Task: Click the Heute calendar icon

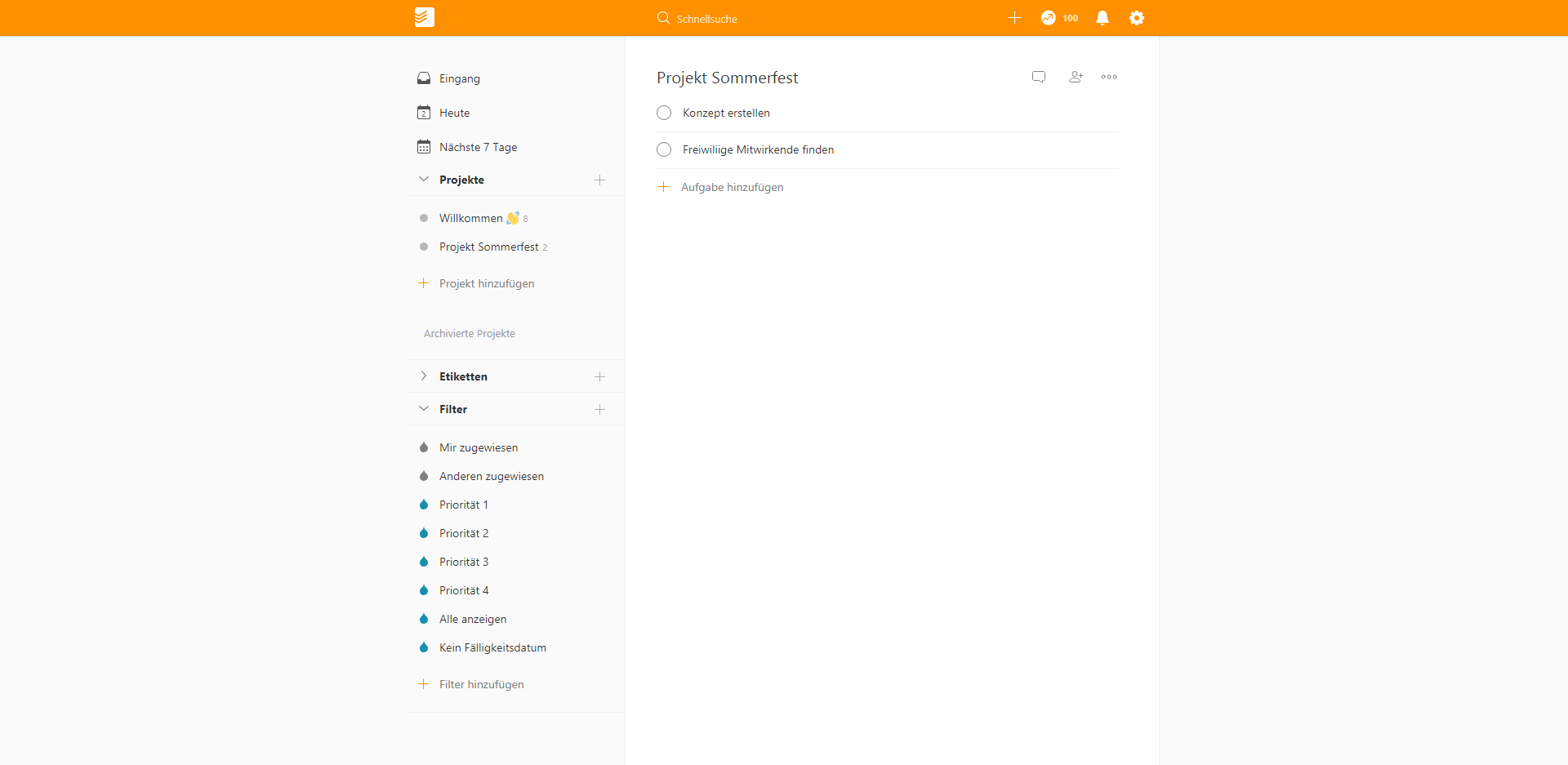Action: (x=424, y=113)
